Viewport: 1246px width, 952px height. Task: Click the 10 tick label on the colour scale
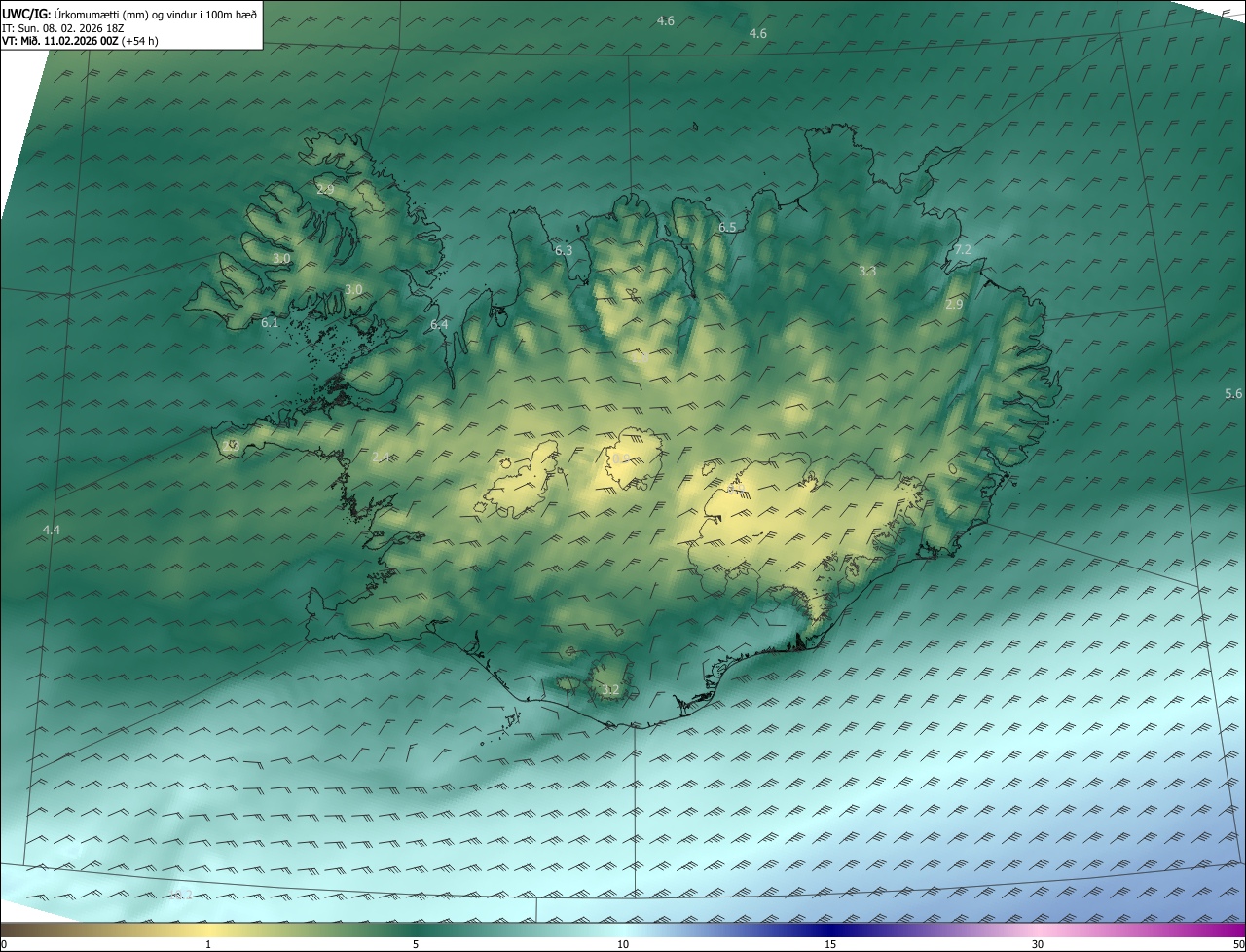coord(623,945)
